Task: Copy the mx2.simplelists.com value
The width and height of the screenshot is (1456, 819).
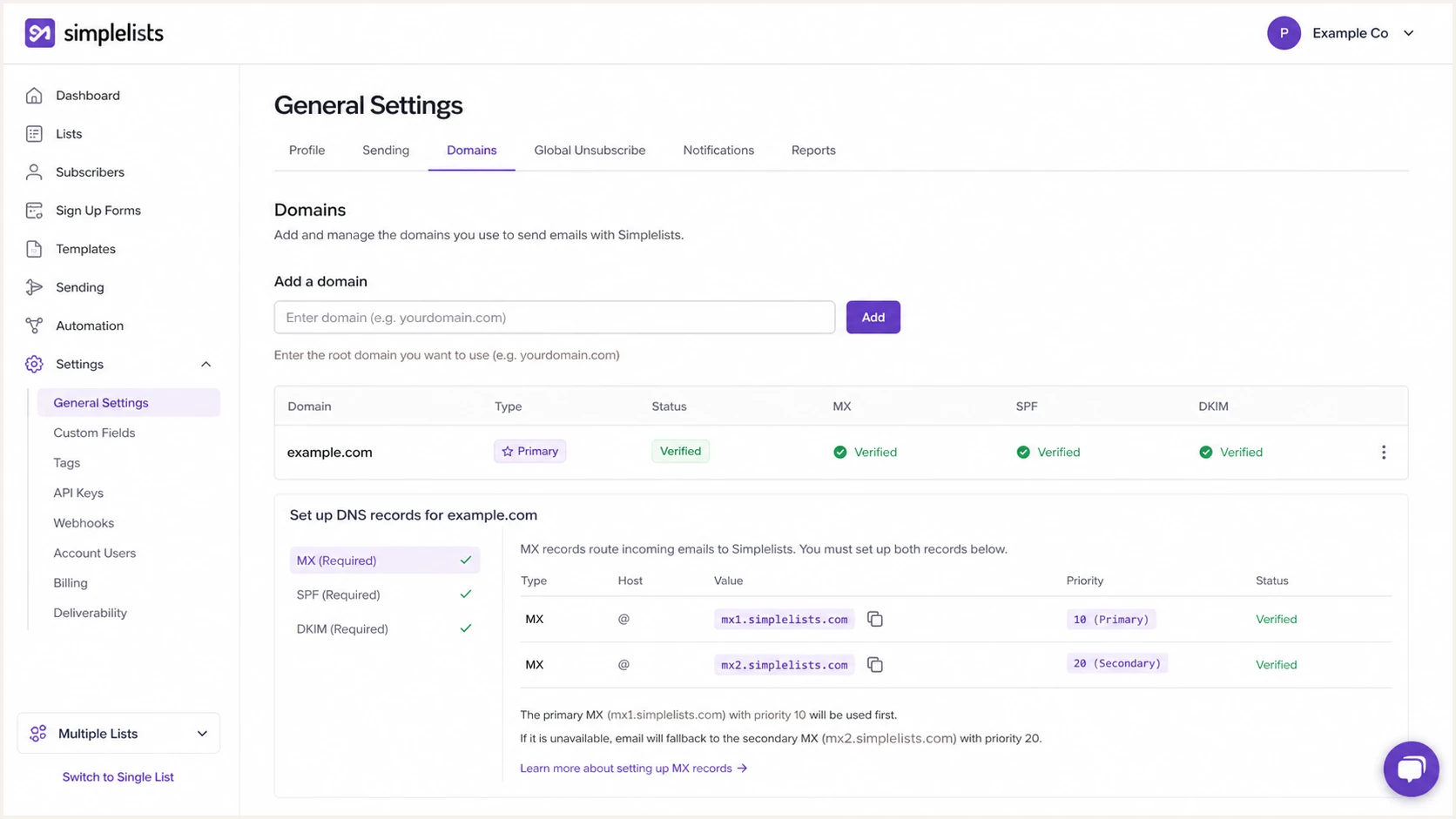Action: point(875,665)
